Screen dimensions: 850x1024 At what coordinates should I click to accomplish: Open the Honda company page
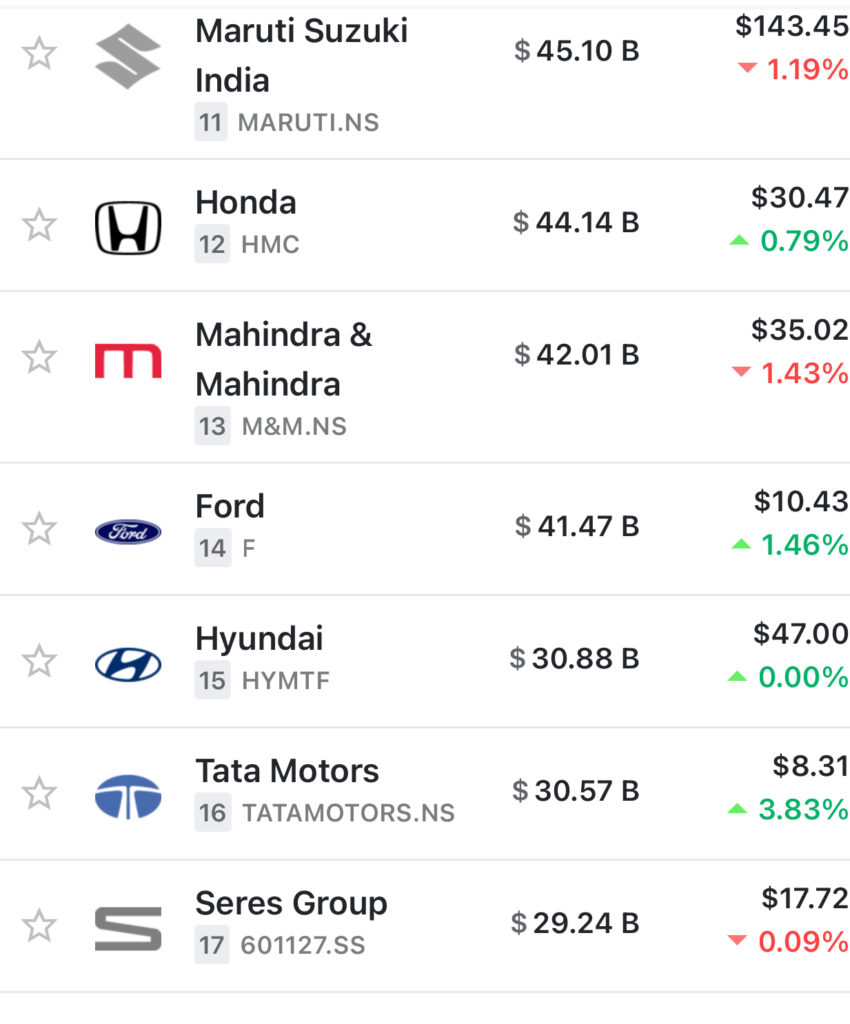pyautogui.click(x=246, y=203)
